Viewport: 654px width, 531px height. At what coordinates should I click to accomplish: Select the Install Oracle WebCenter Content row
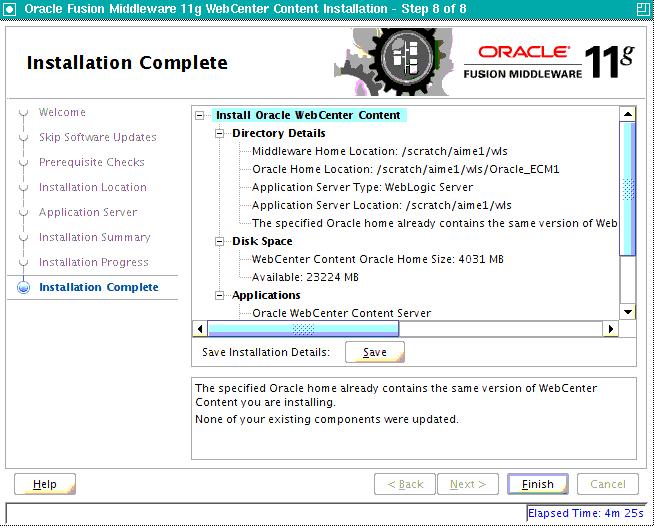pyautogui.click(x=308, y=115)
